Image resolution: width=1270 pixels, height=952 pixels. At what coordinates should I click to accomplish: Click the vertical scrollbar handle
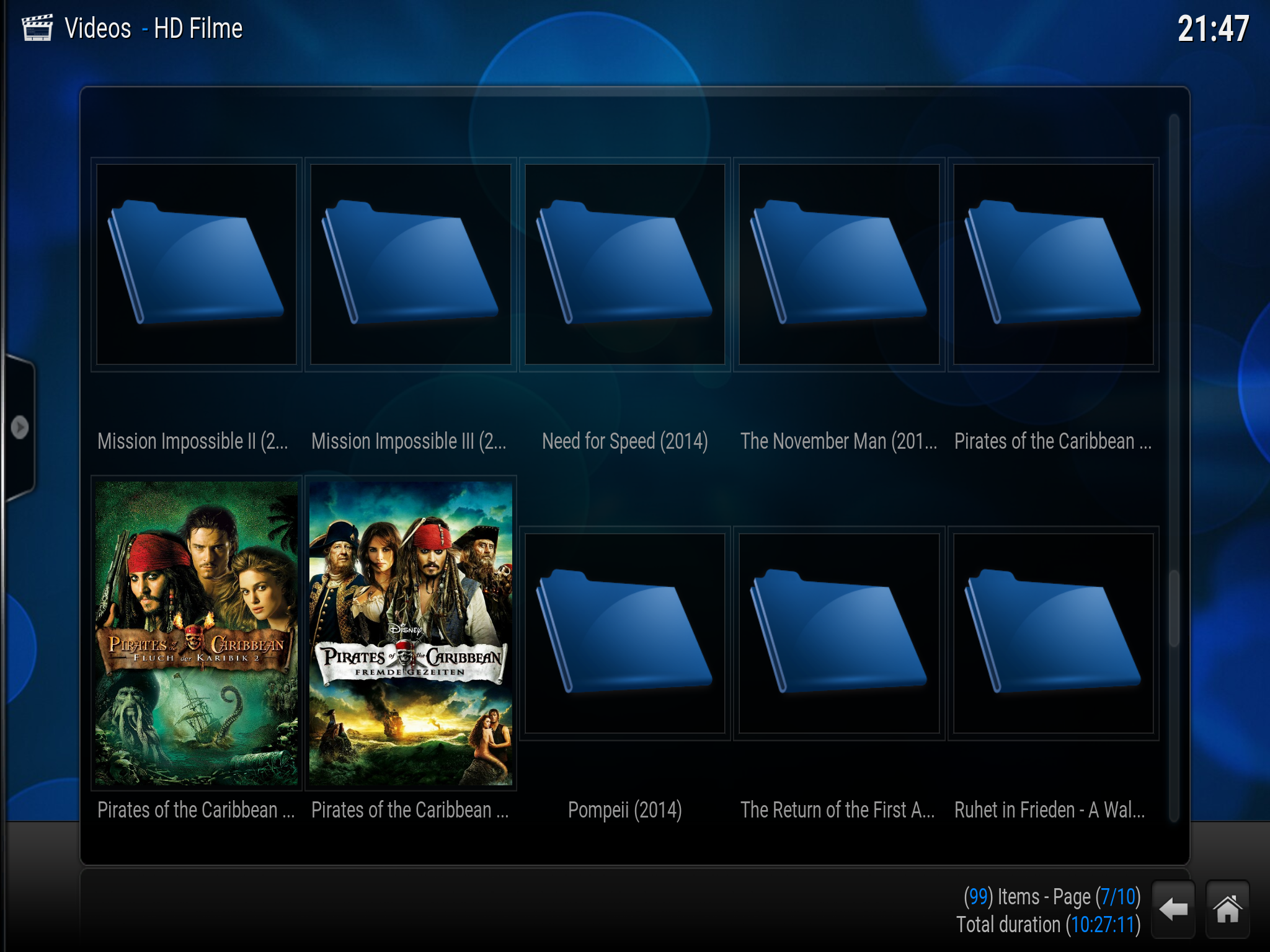pos(1173,609)
